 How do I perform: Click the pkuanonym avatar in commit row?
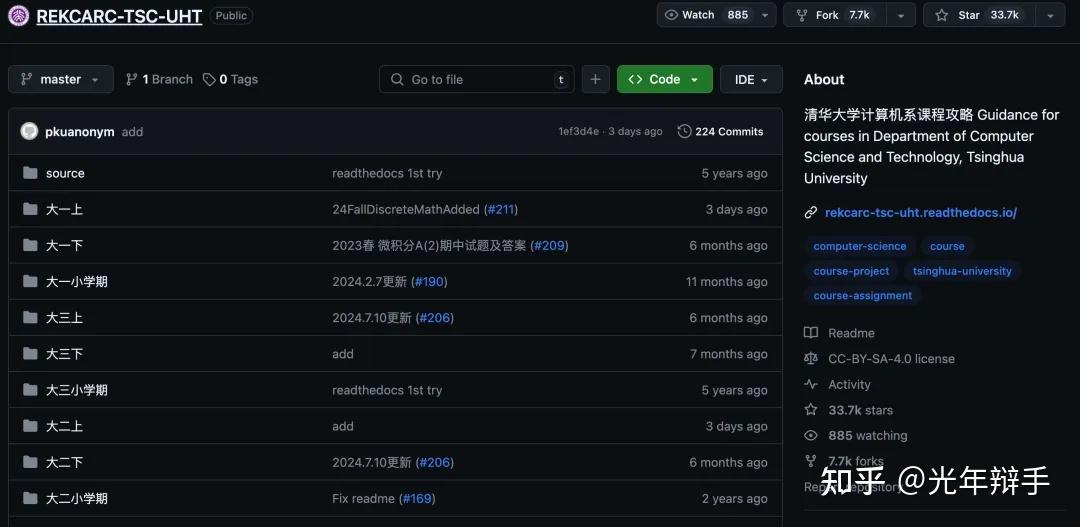click(29, 131)
